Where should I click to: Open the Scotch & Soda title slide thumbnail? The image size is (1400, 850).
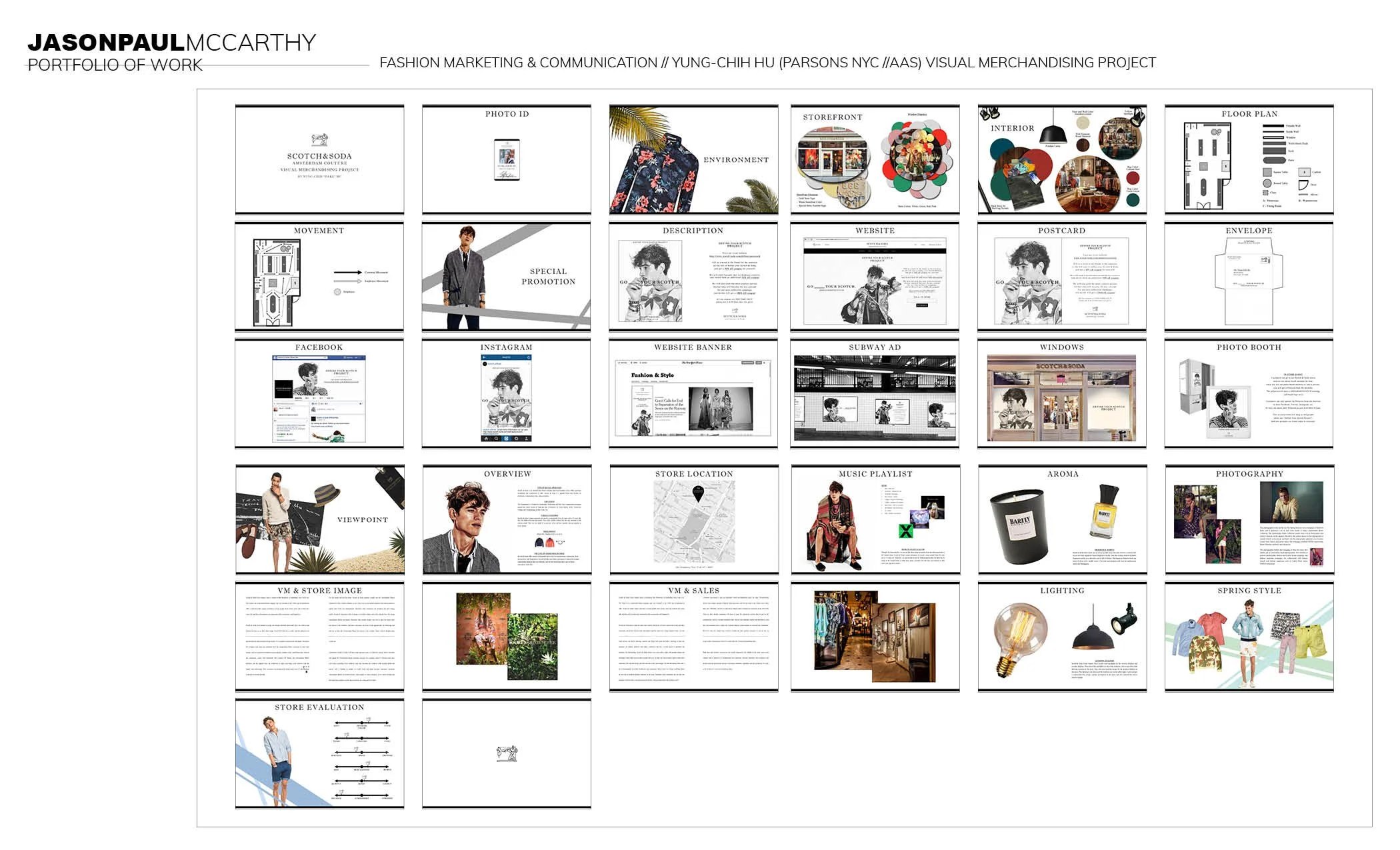[319, 159]
